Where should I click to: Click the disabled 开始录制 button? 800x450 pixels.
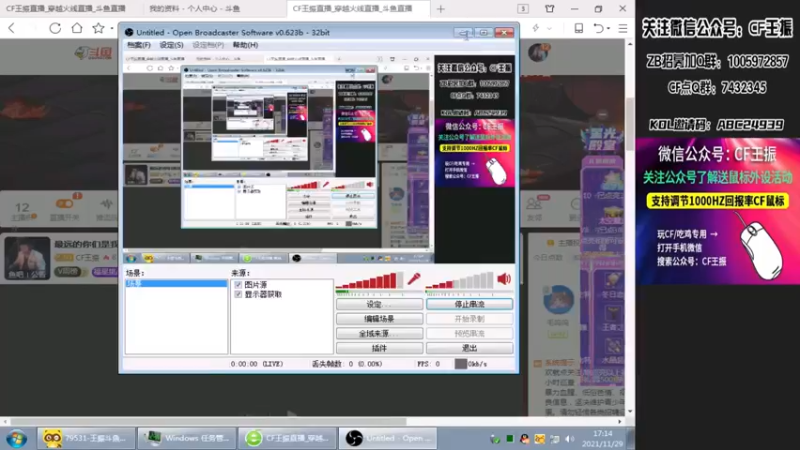(469, 319)
